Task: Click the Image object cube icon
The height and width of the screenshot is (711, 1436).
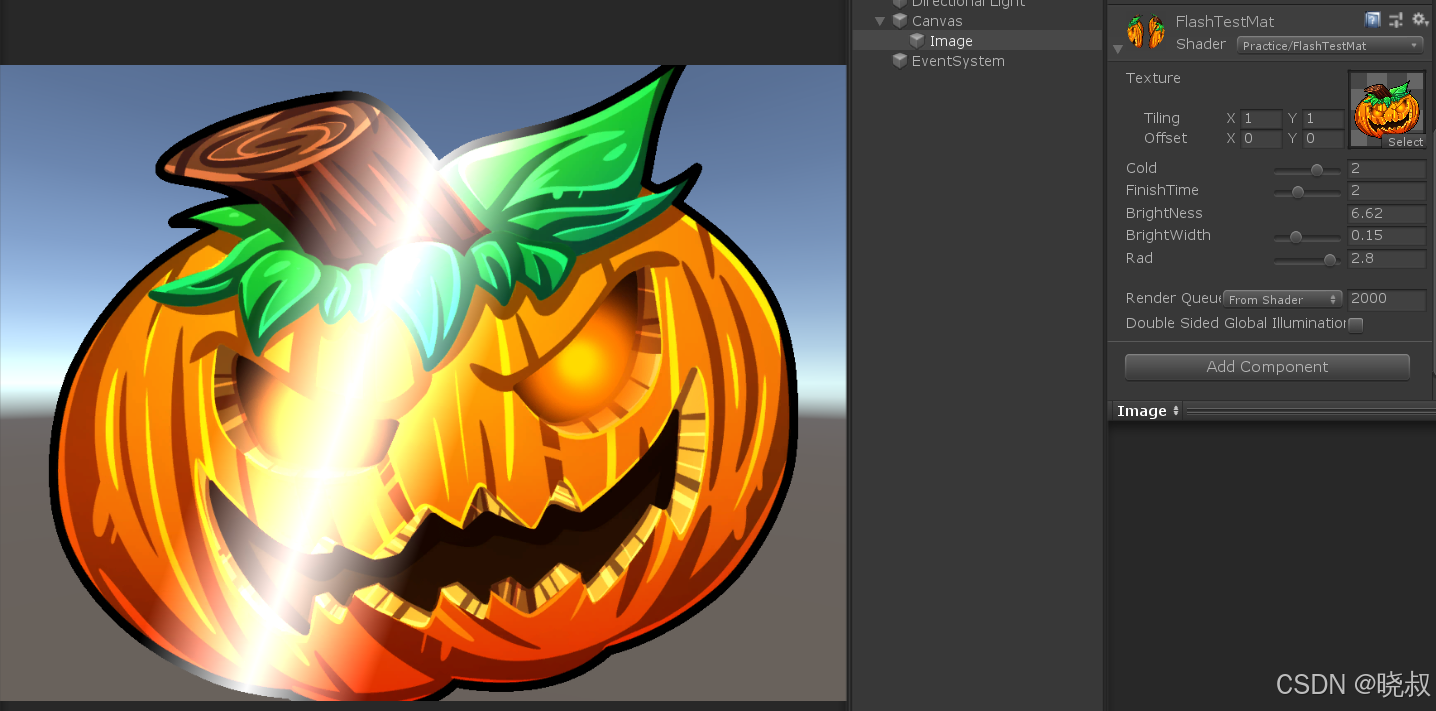Action: tap(917, 41)
